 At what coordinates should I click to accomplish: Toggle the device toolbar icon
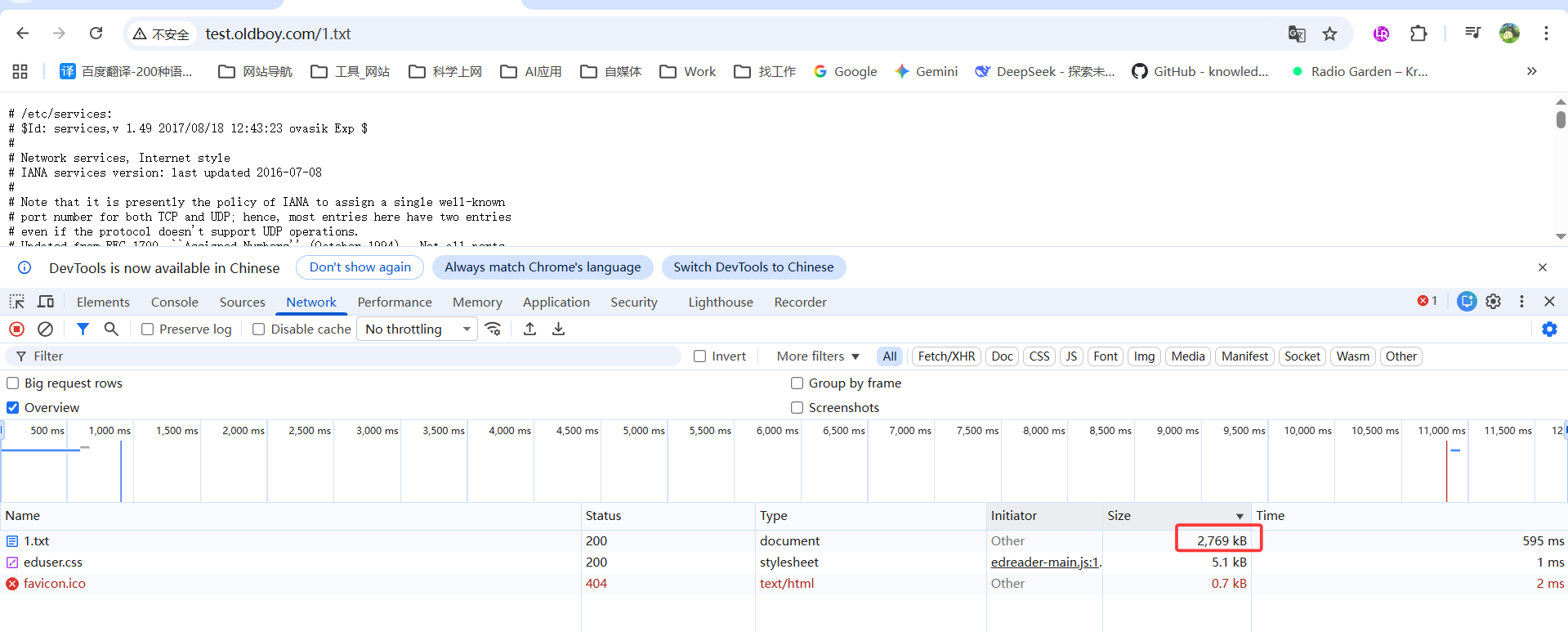pyautogui.click(x=46, y=302)
